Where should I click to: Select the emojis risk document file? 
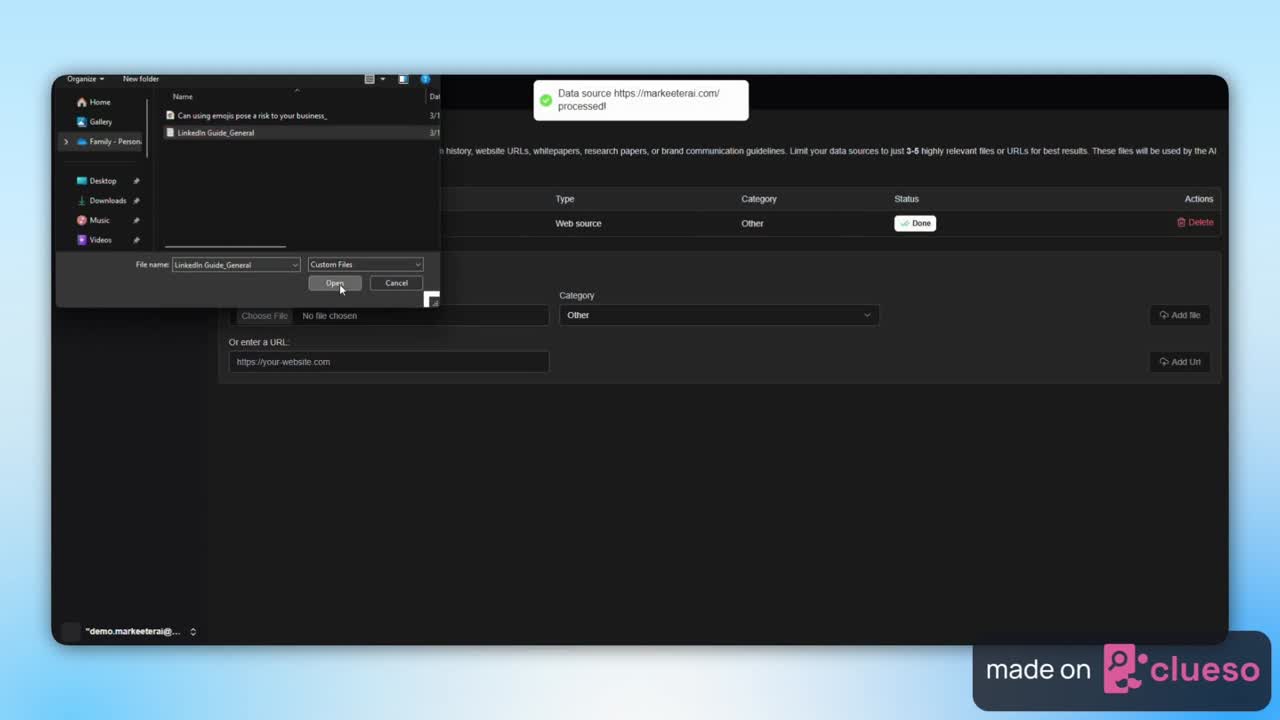pos(251,116)
